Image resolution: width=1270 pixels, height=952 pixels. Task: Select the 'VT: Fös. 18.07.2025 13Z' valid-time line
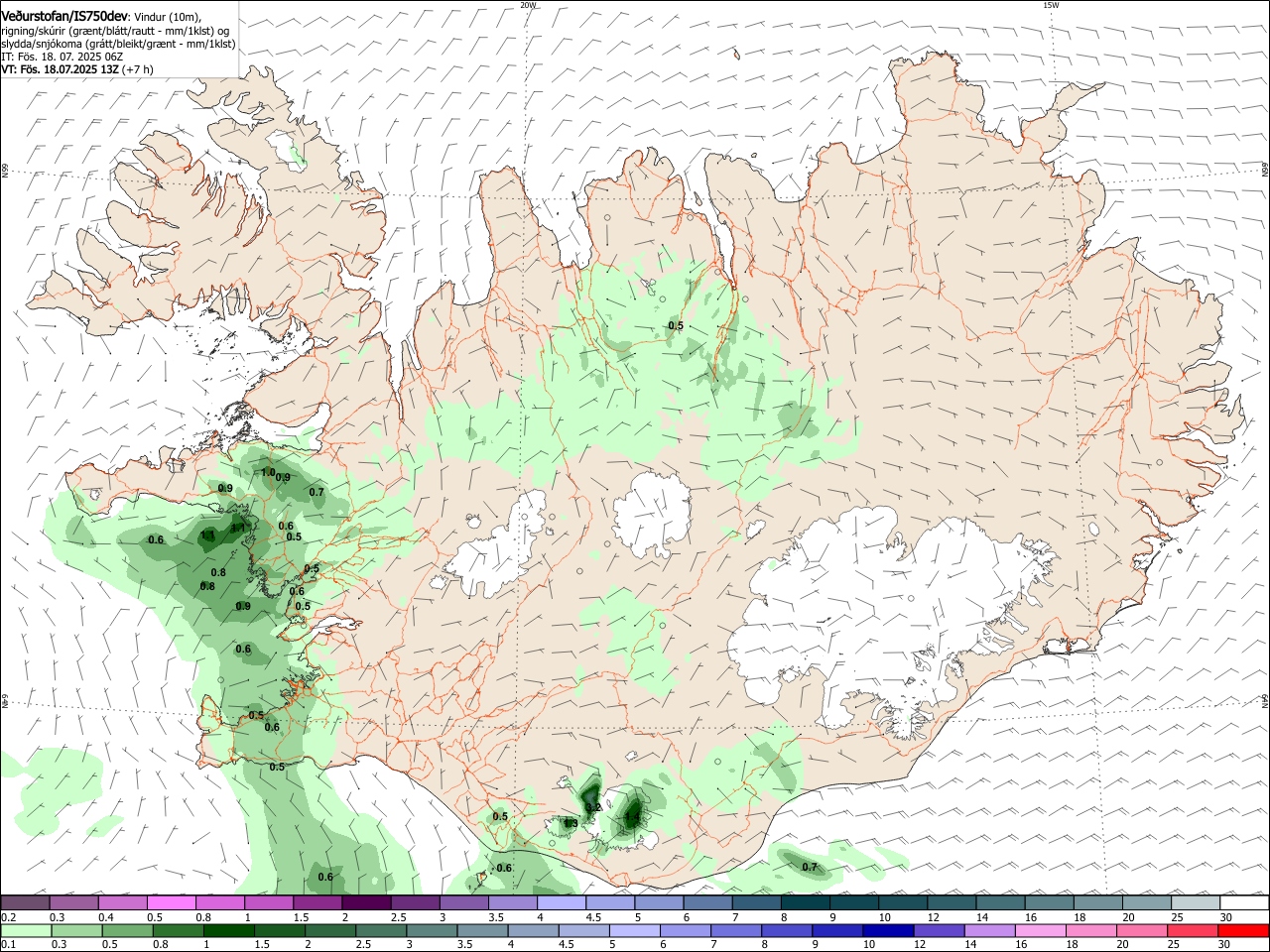pos(61,70)
